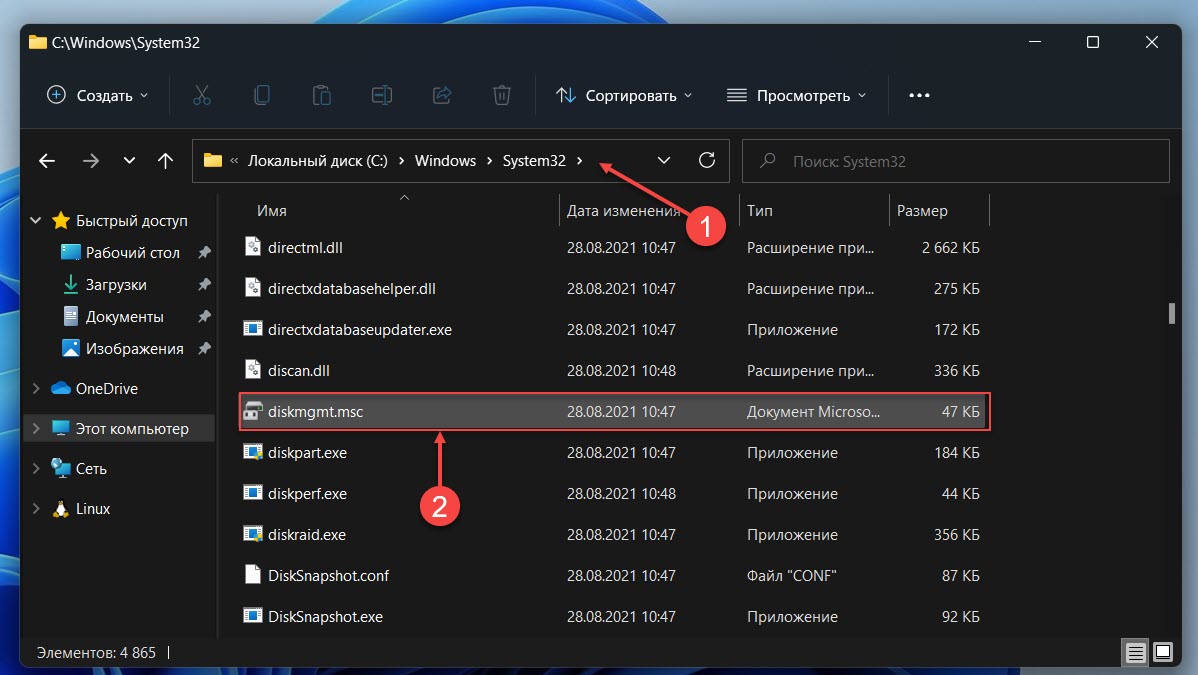Minimize the System32 Explorer window
This screenshot has width=1198, height=675.
click(1034, 42)
